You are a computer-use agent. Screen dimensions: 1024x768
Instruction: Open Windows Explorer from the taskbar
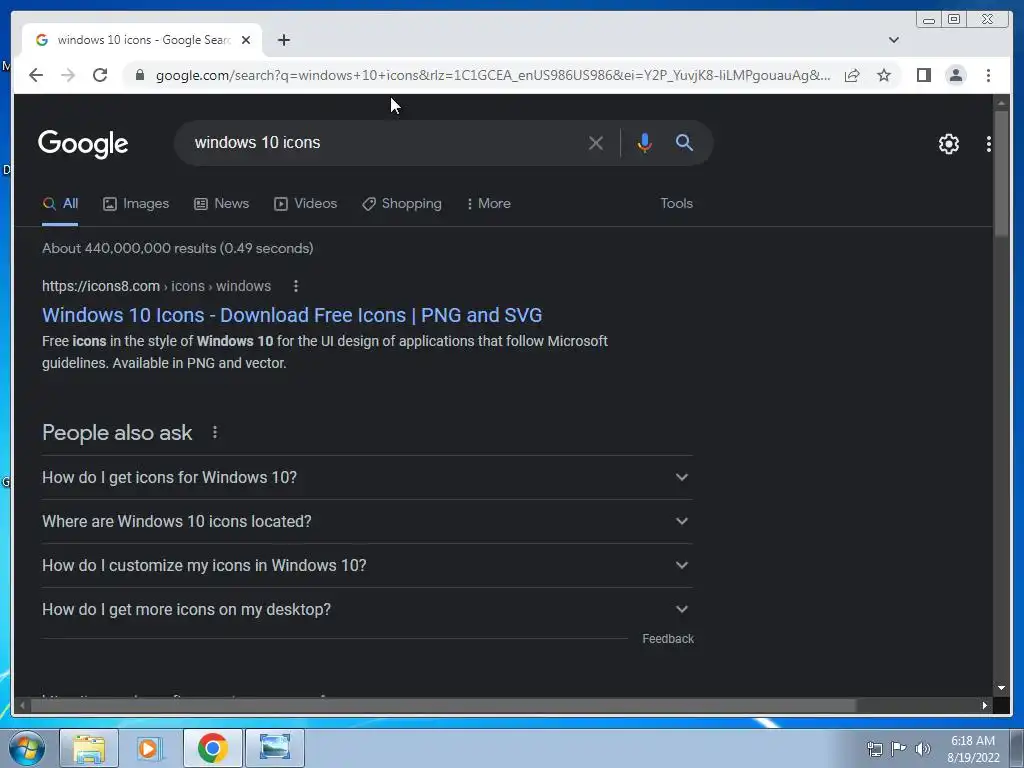[89, 748]
